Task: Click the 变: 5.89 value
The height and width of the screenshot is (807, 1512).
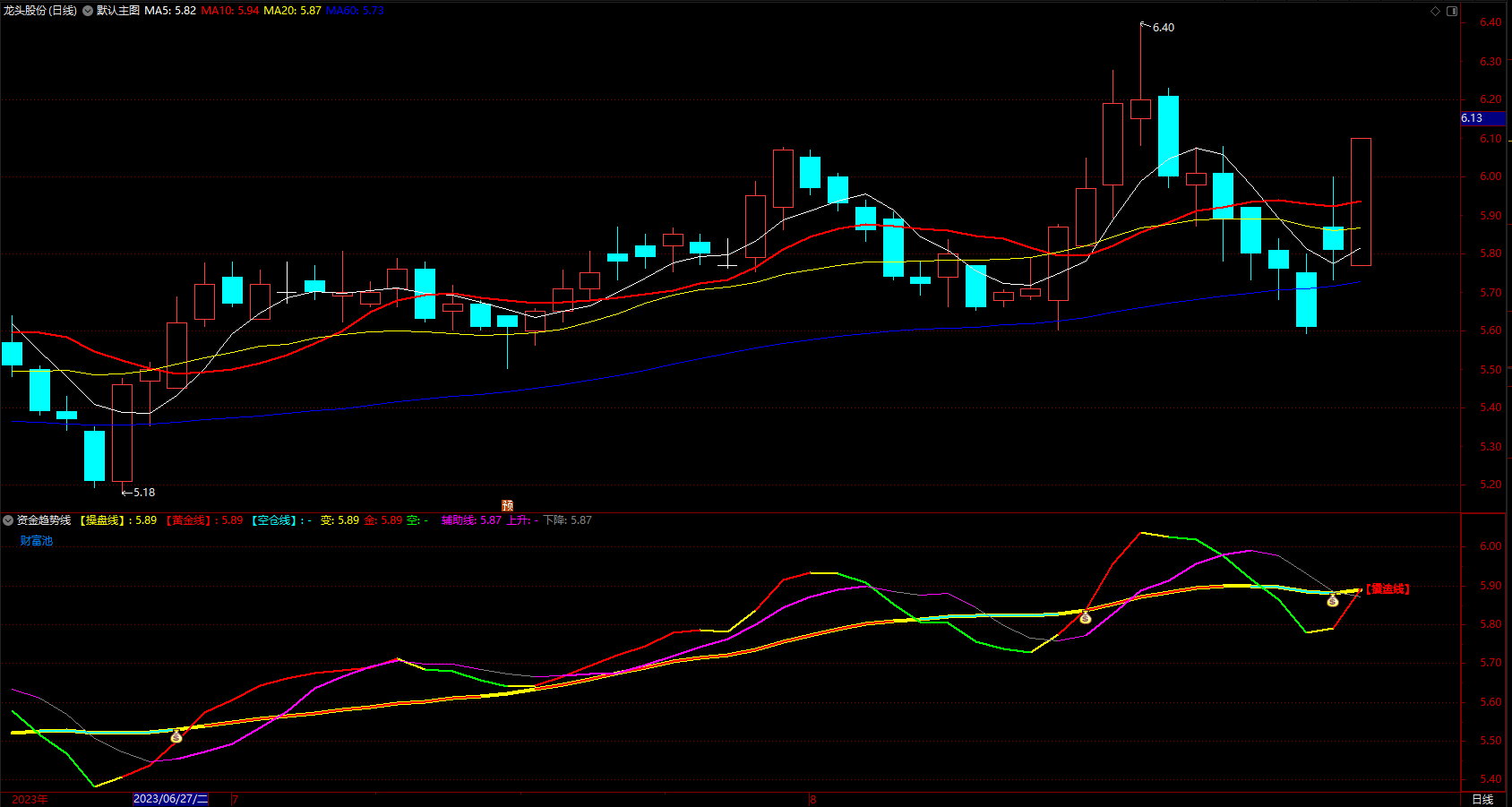Action: pyautogui.click(x=339, y=520)
